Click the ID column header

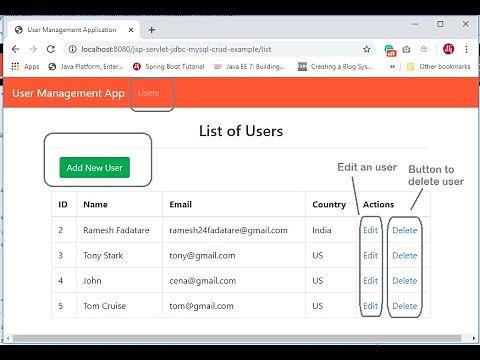point(63,204)
